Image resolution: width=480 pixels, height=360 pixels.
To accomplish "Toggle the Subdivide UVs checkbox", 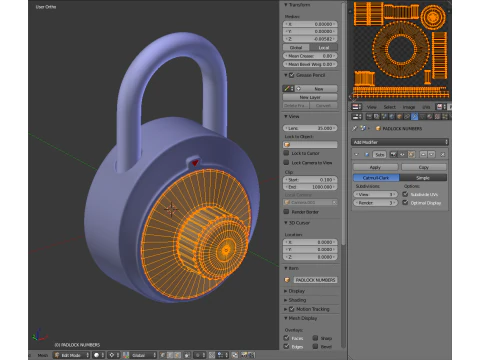I will [x=405, y=194].
